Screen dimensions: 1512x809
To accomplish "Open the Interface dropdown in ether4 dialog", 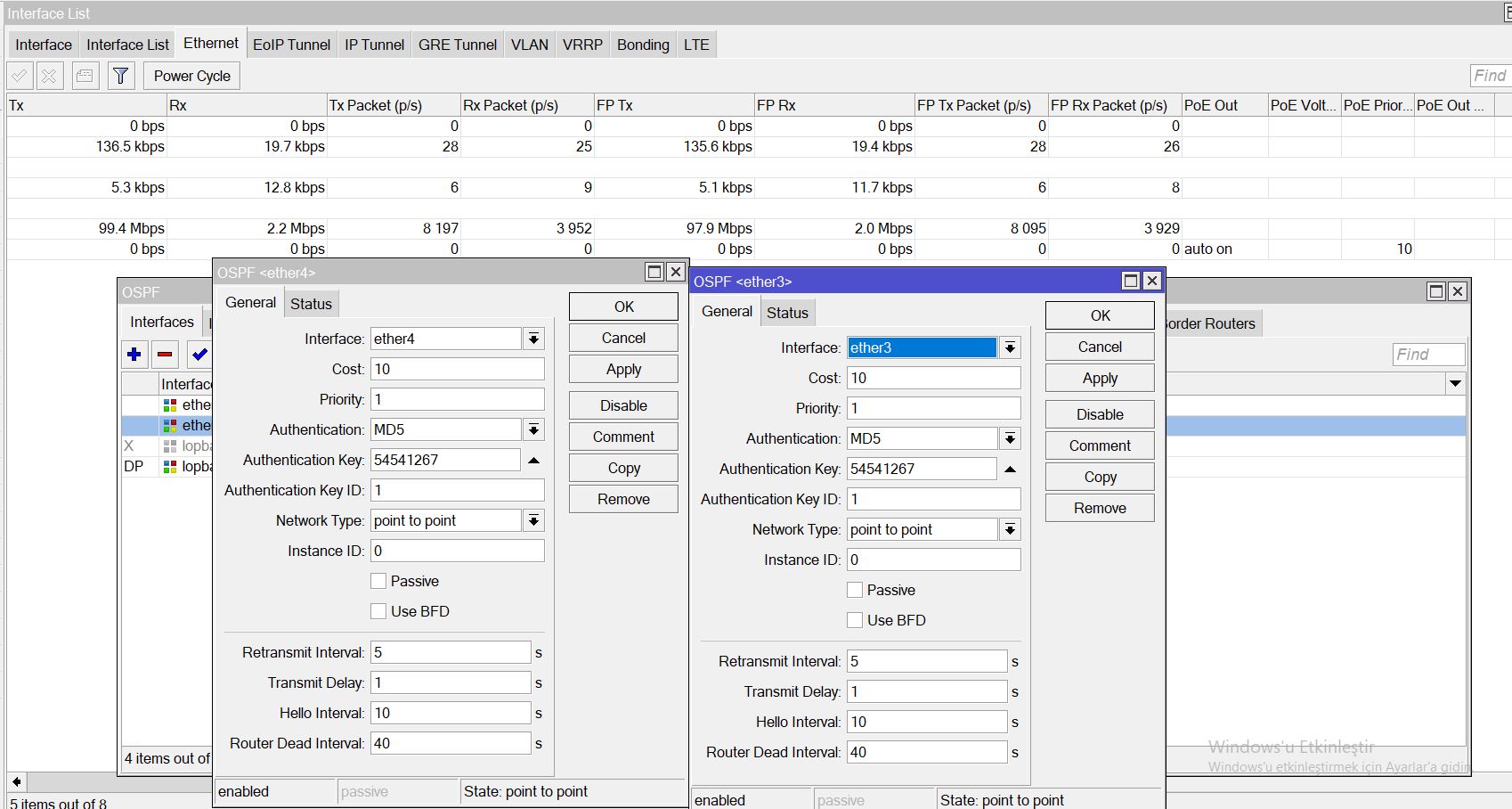I will [532, 339].
